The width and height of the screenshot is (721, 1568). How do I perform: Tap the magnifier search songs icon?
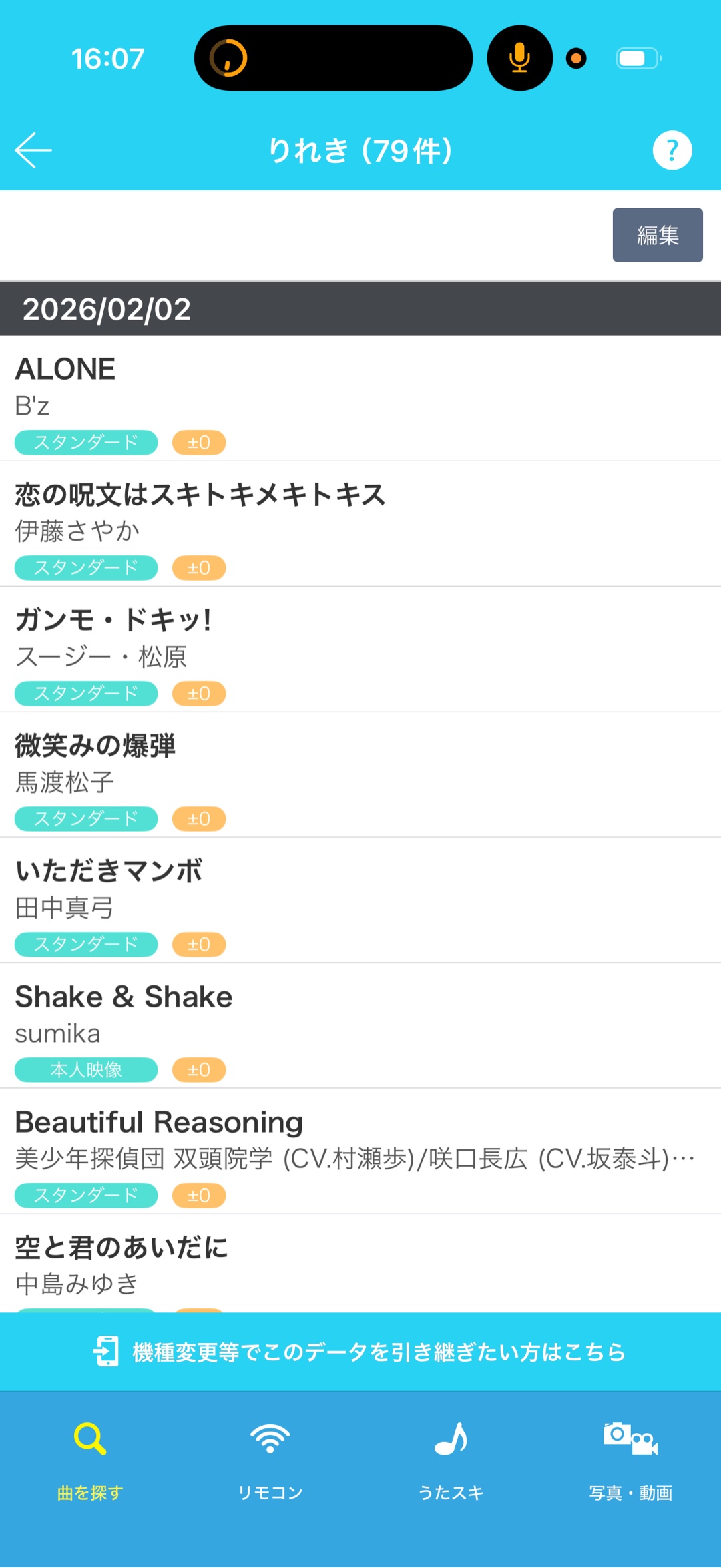tap(89, 1439)
